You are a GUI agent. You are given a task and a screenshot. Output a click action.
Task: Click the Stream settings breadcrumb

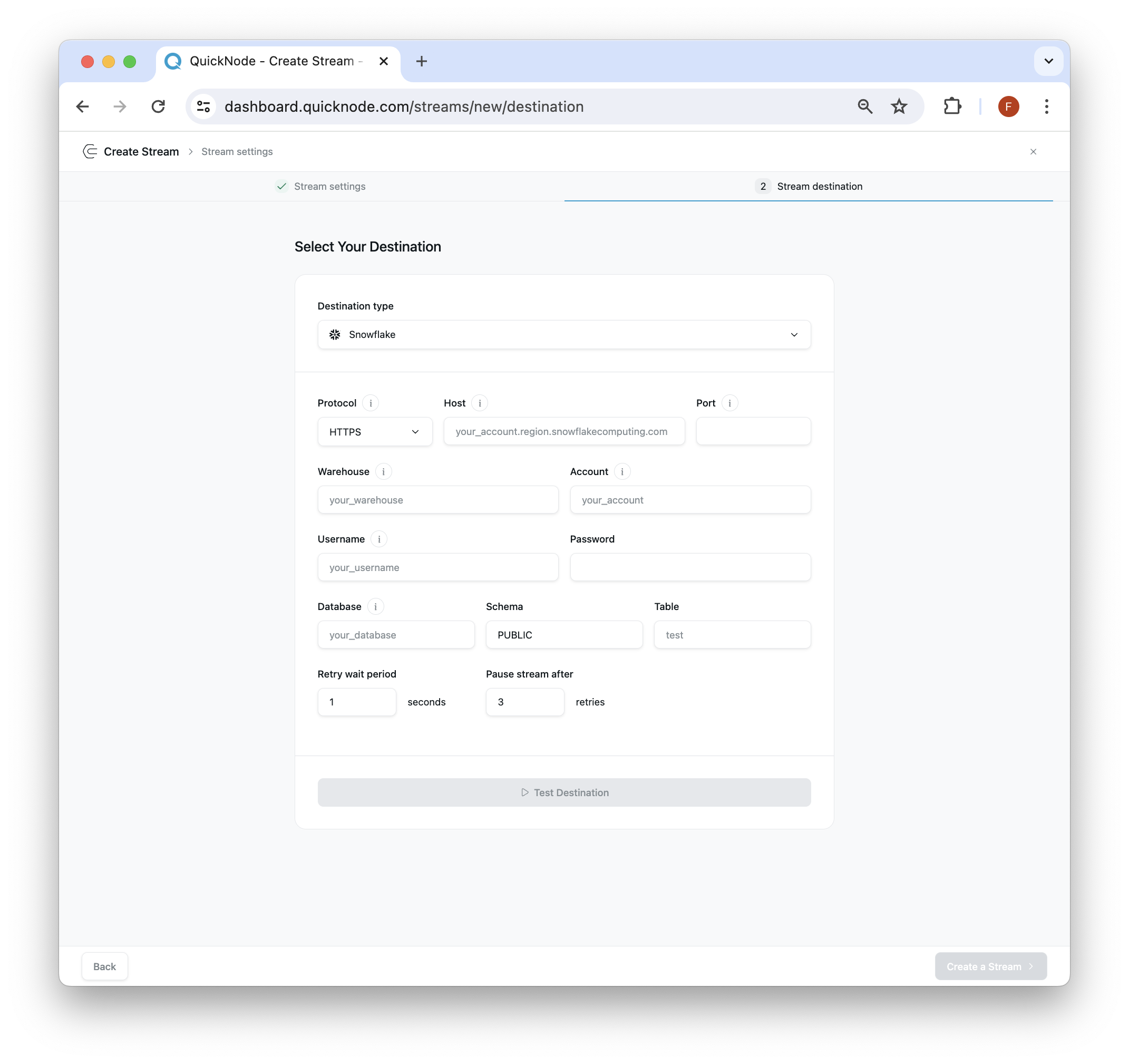(x=237, y=152)
